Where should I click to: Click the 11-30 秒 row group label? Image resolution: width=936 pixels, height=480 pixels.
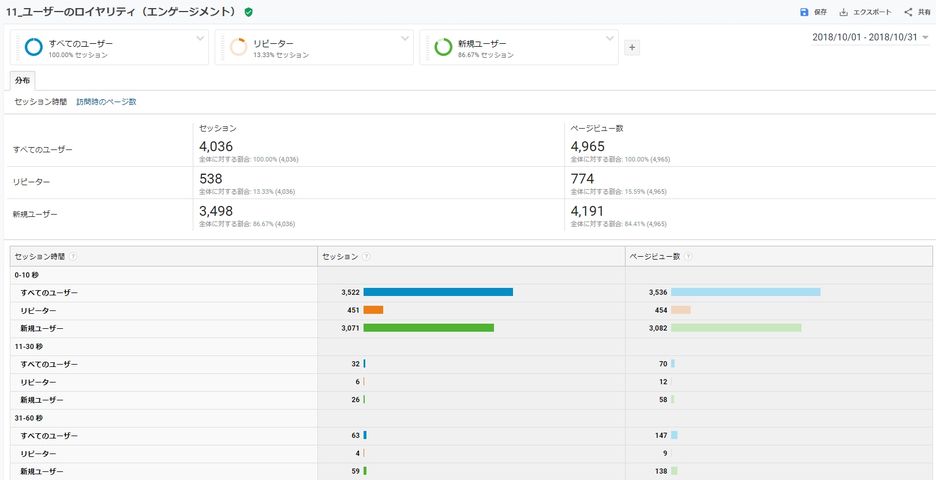pos(29,346)
